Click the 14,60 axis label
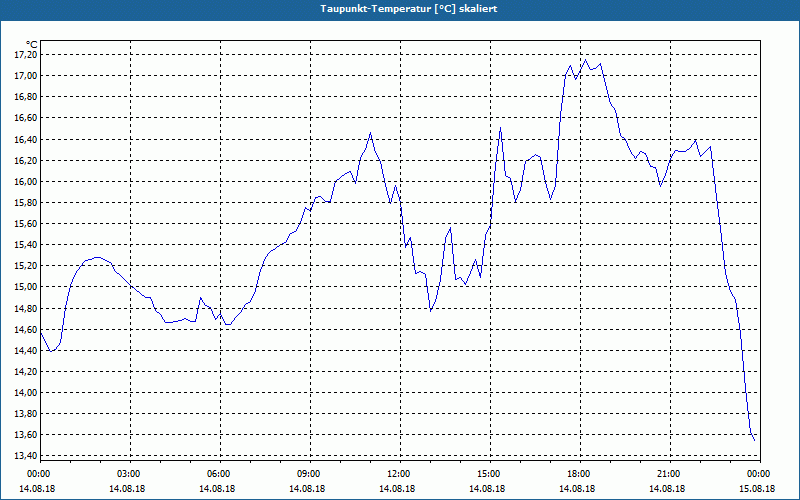 pyautogui.click(x=26, y=330)
